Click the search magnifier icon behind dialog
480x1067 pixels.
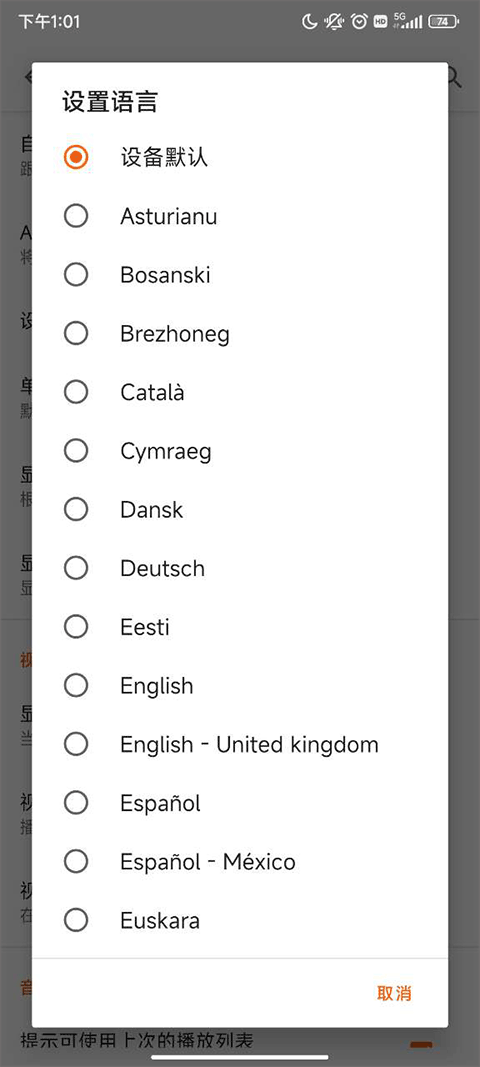pos(455,78)
